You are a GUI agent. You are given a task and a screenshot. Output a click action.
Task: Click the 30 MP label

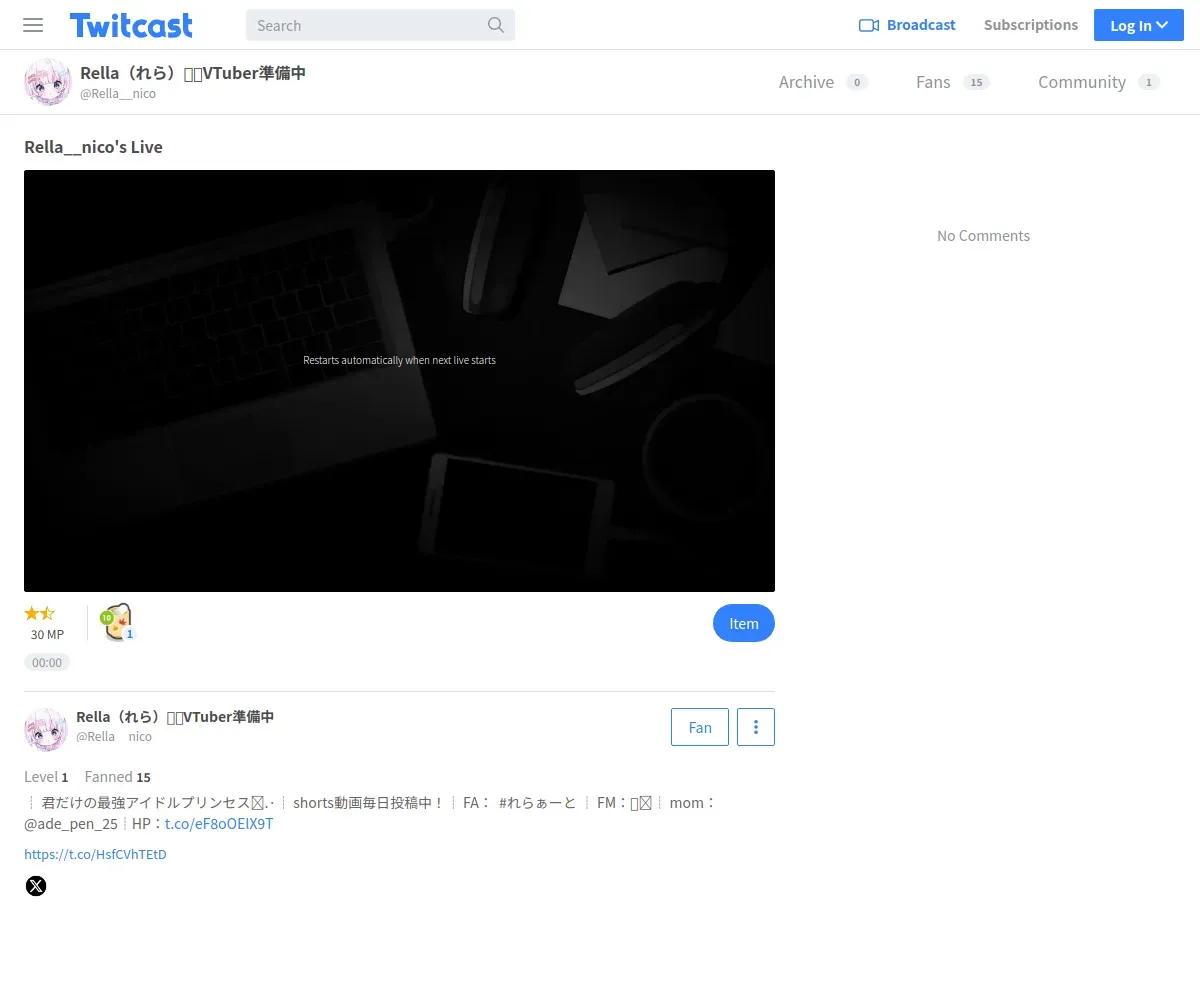point(47,635)
